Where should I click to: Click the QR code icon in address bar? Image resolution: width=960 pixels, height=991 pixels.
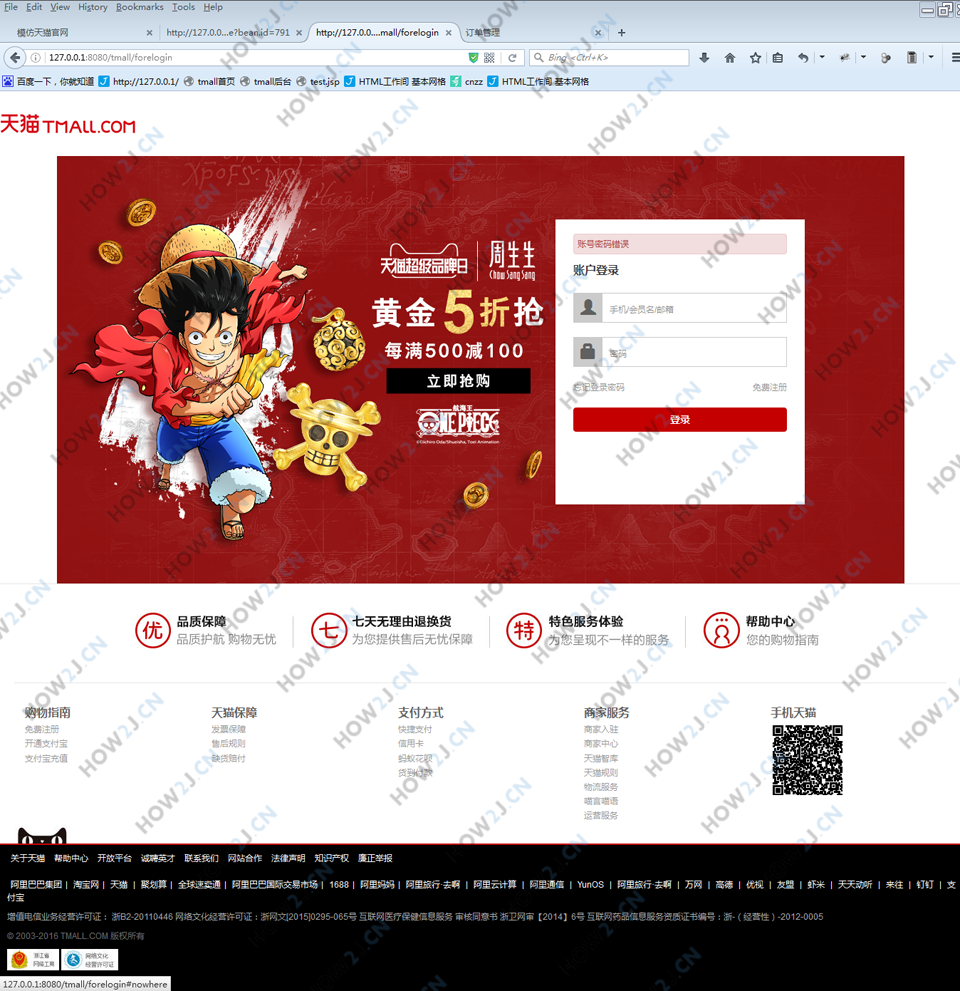(489, 58)
